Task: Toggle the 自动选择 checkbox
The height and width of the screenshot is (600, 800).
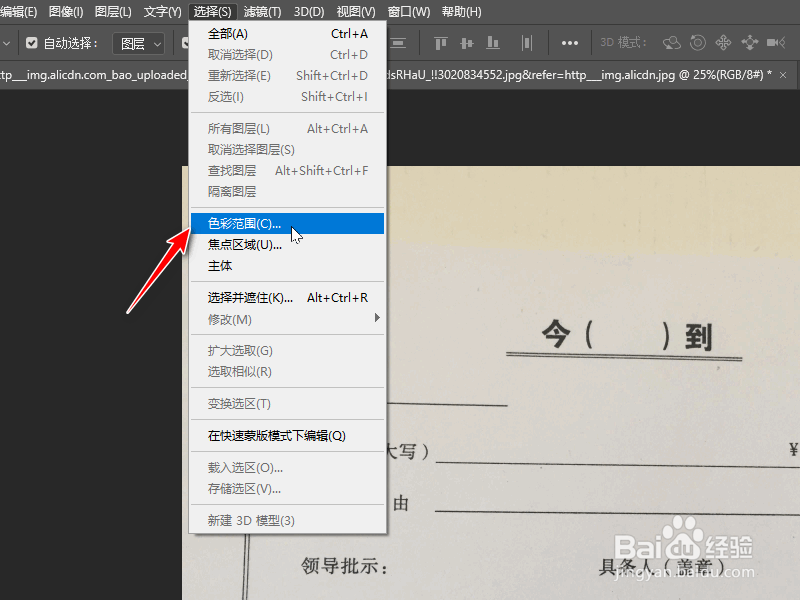Action: 32,43
